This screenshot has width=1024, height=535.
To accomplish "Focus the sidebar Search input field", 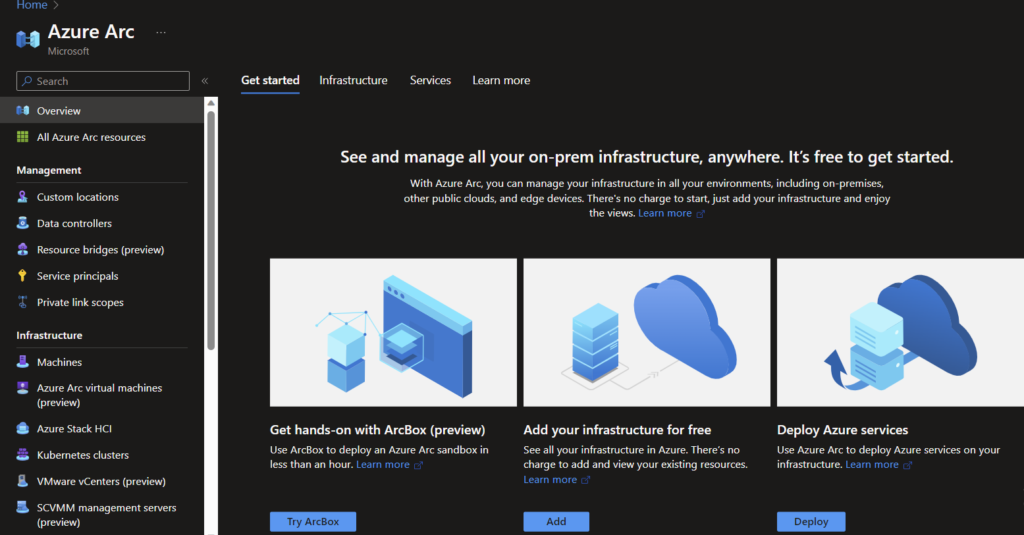I will (x=103, y=81).
